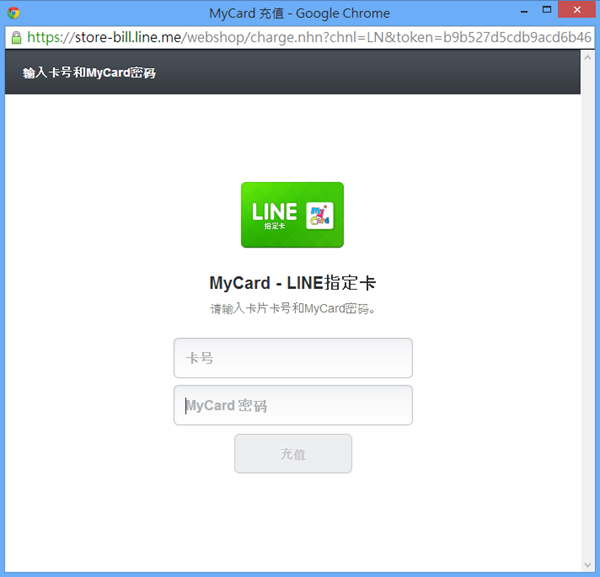Click the scrollbar up arrow
Viewport: 600px width, 577px height.
pos(588,58)
